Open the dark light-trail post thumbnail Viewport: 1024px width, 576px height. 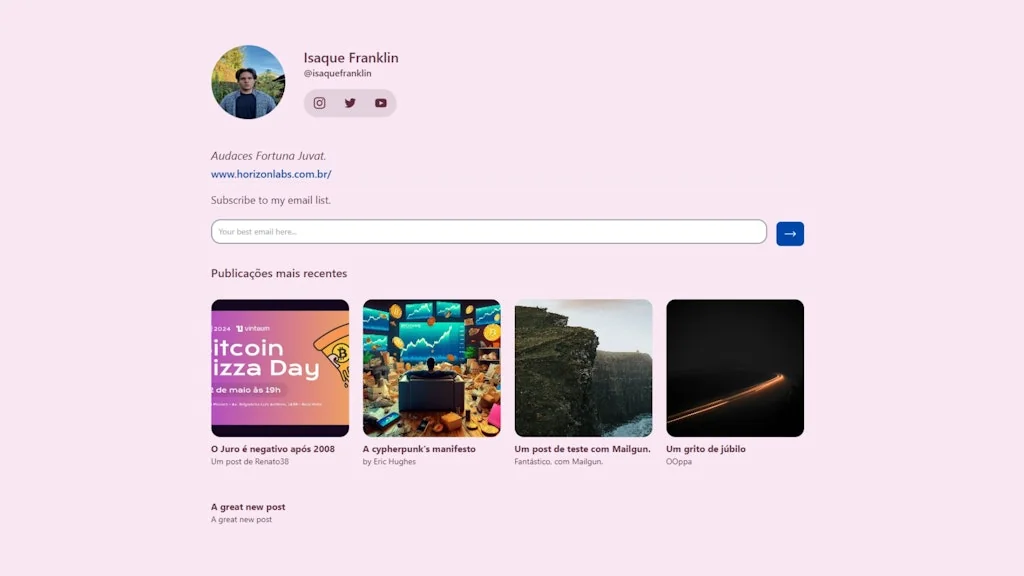click(735, 368)
